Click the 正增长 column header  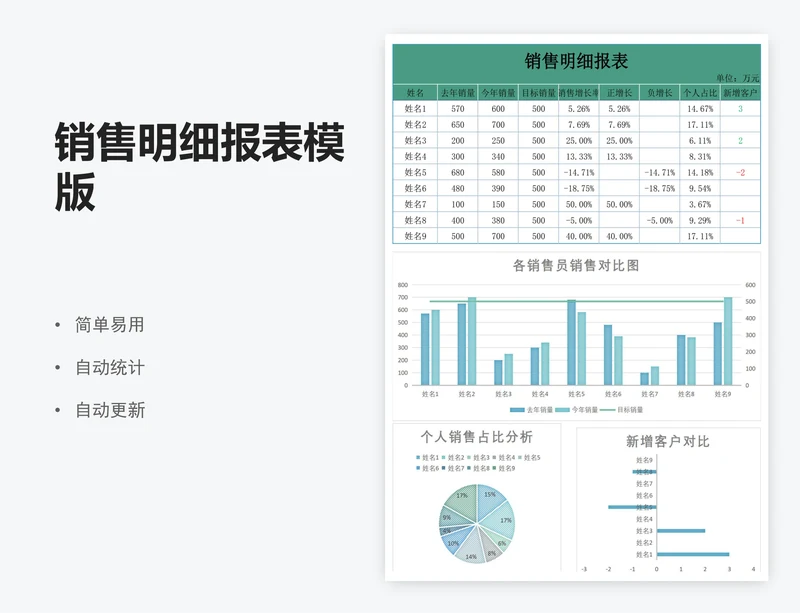(619, 93)
